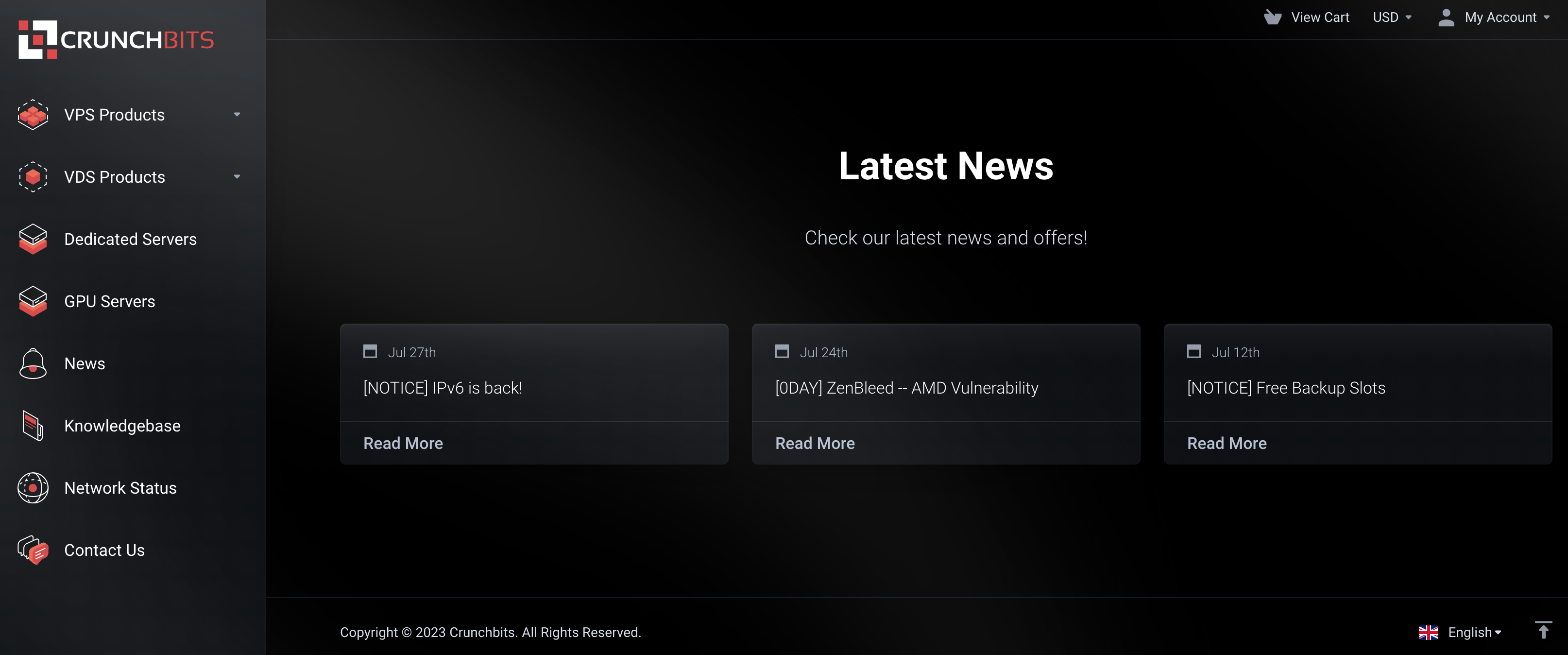Read more on ZenBleed AMD Vulnerability

(x=815, y=443)
